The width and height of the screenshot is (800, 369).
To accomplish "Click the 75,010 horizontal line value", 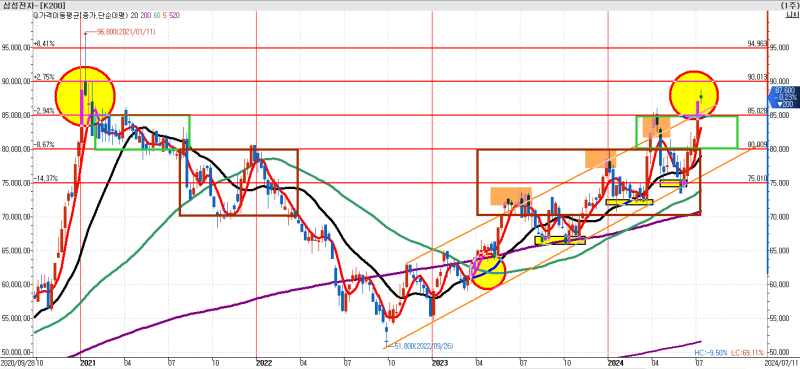I will click(757, 179).
